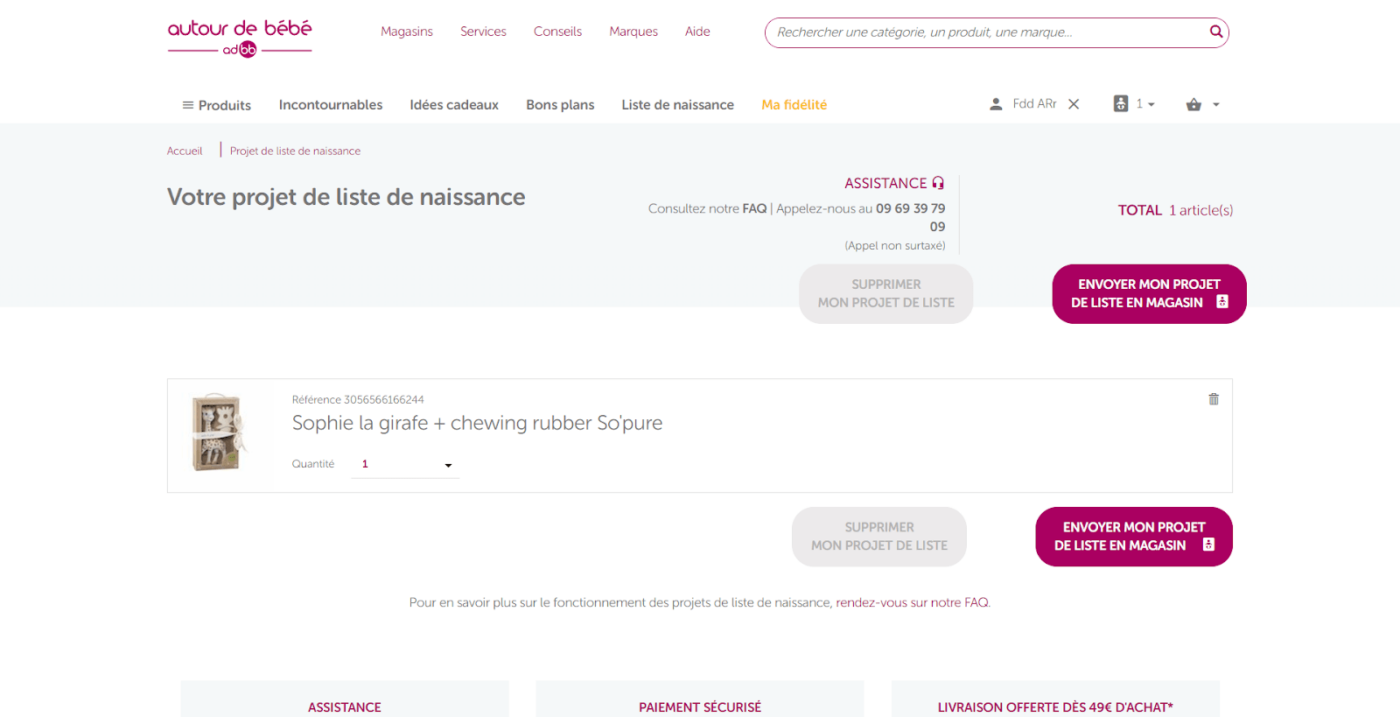Click Conseils in the top navigation
1400x717 pixels.
click(558, 32)
